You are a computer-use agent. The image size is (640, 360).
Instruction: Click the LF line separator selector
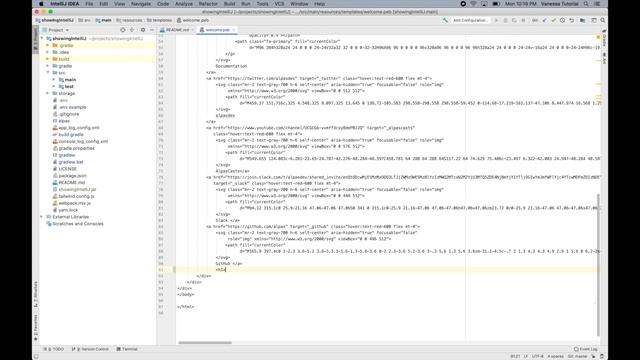tap(526, 356)
